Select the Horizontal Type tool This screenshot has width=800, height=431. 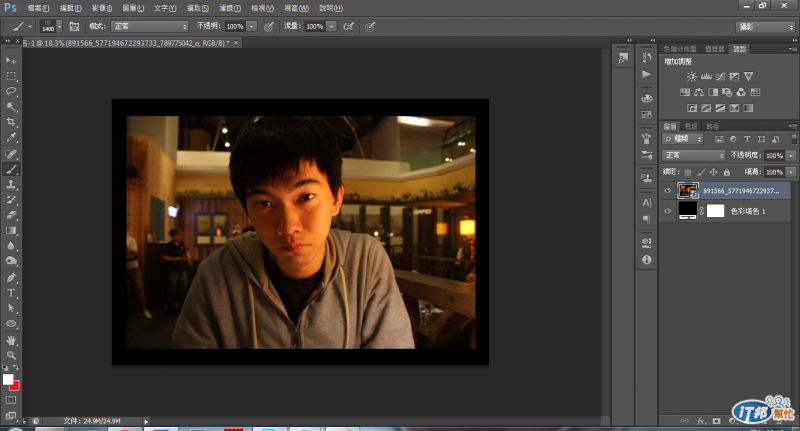12,293
